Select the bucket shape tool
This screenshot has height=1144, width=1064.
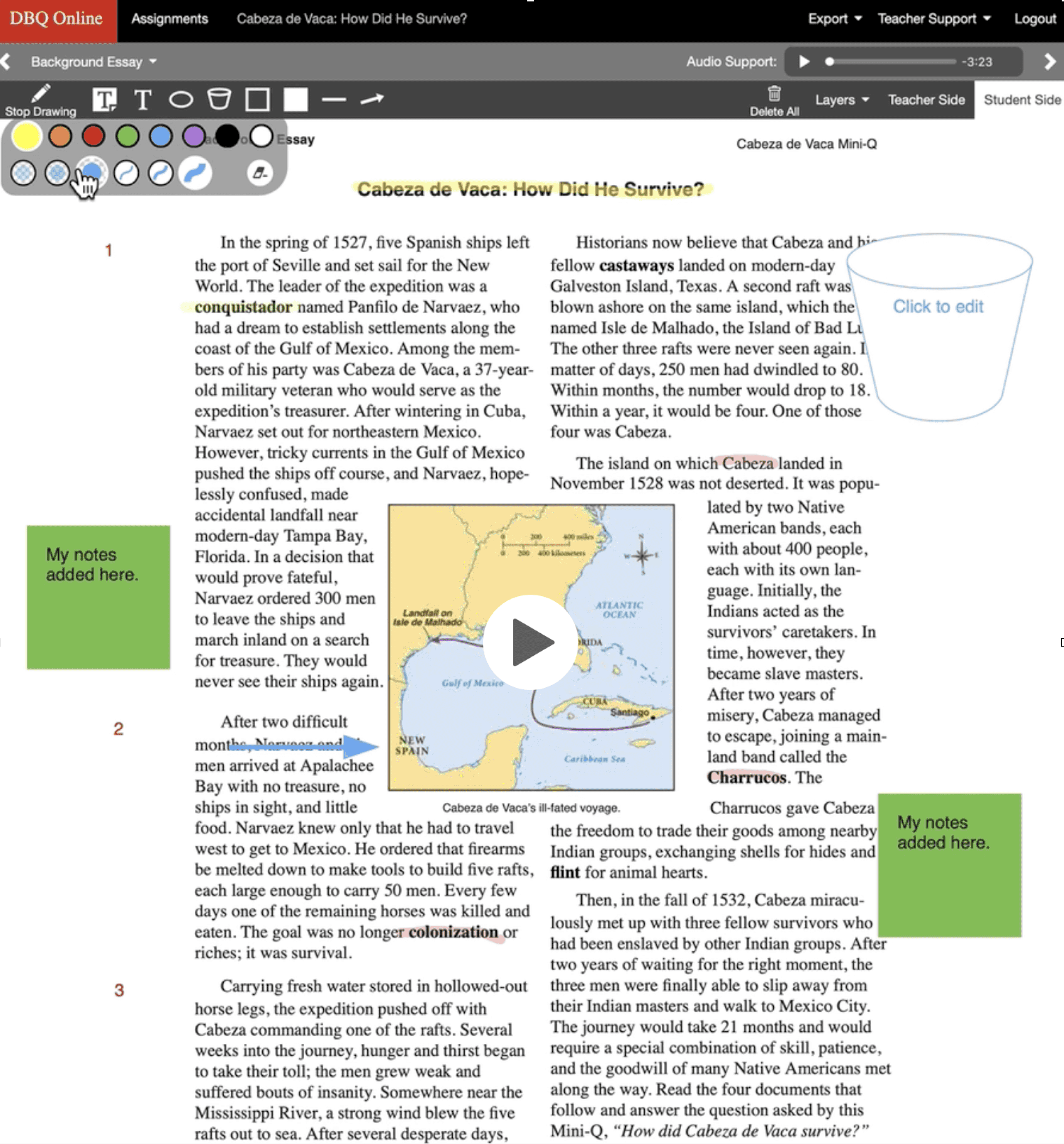point(219,99)
